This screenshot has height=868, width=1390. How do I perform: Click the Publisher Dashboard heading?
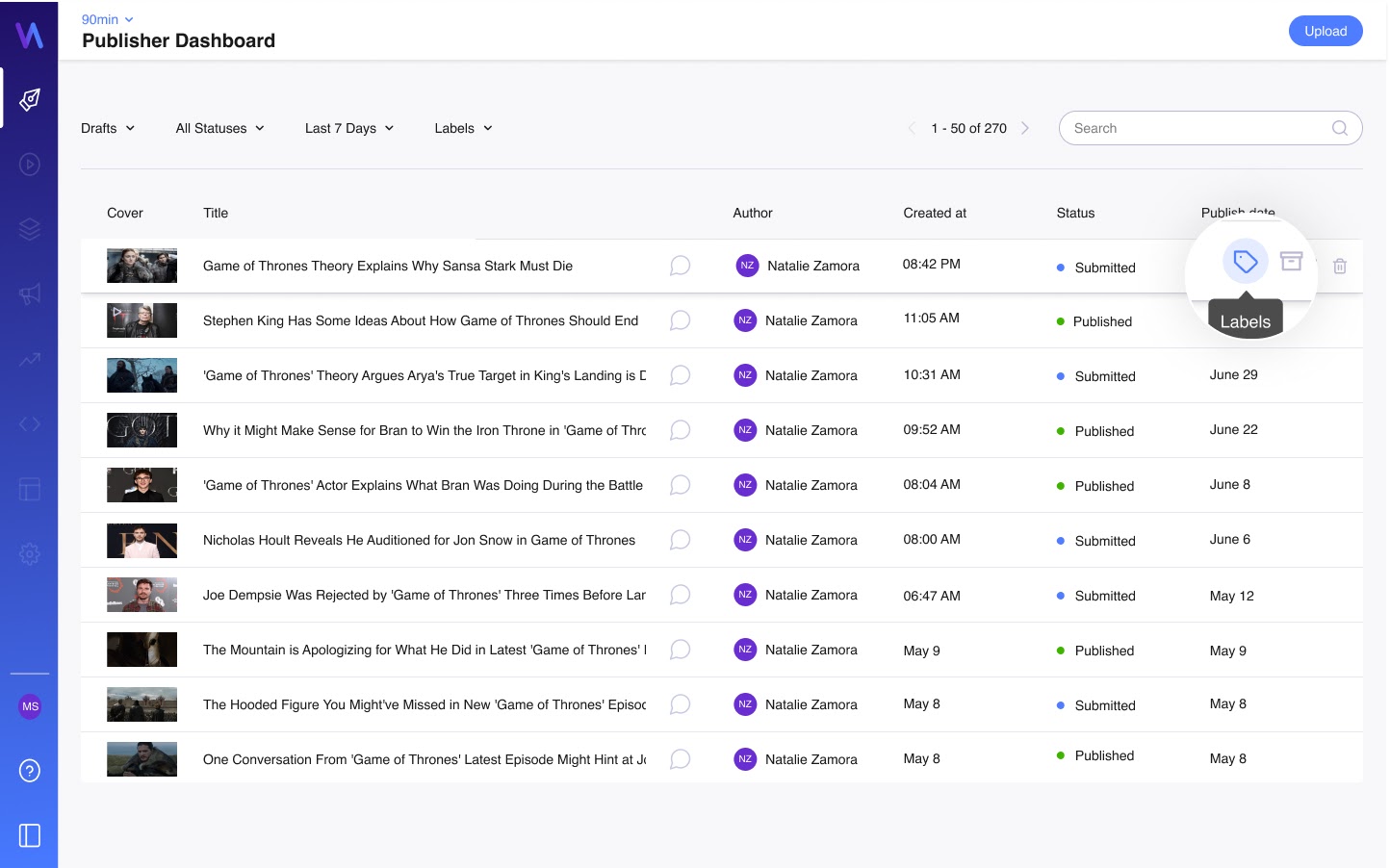pos(178,40)
